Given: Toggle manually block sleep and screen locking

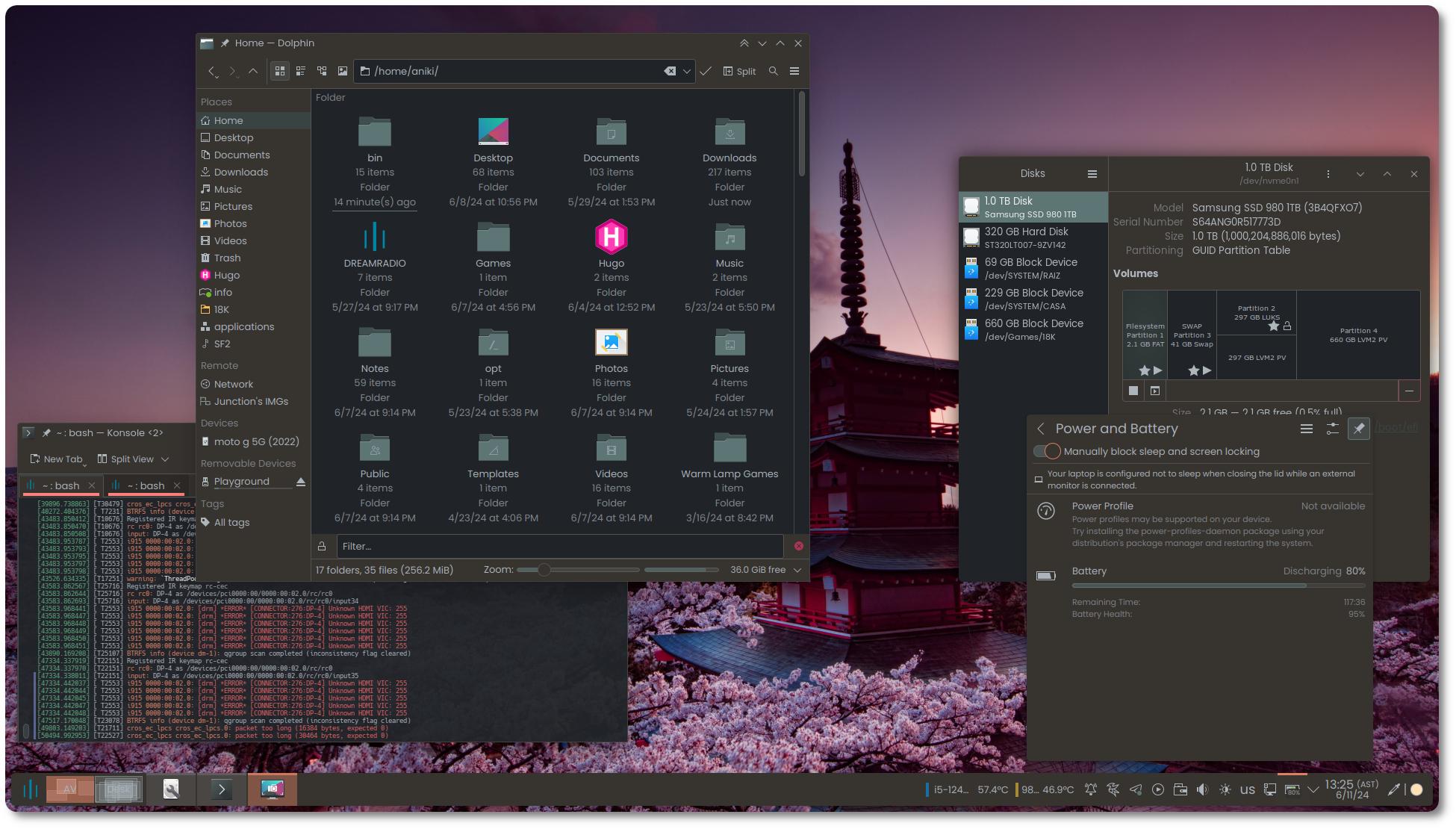Looking at the screenshot, I should pyautogui.click(x=1047, y=451).
